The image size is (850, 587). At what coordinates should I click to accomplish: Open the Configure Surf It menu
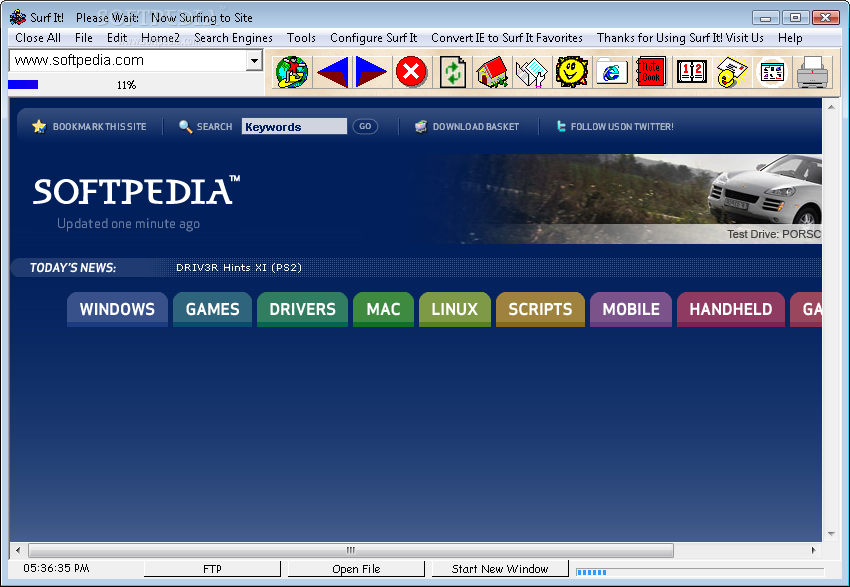point(374,38)
